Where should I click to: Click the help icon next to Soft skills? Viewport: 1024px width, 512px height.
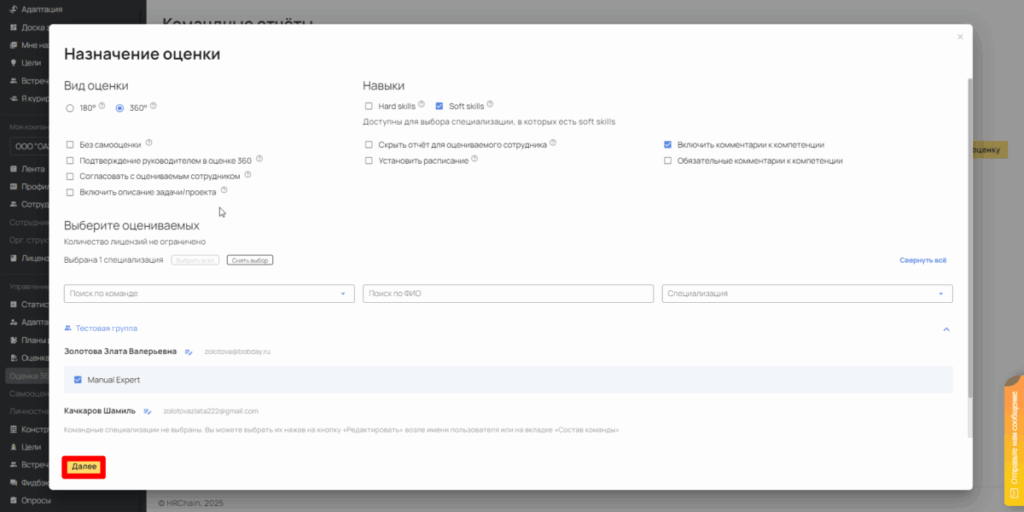tap(490, 104)
